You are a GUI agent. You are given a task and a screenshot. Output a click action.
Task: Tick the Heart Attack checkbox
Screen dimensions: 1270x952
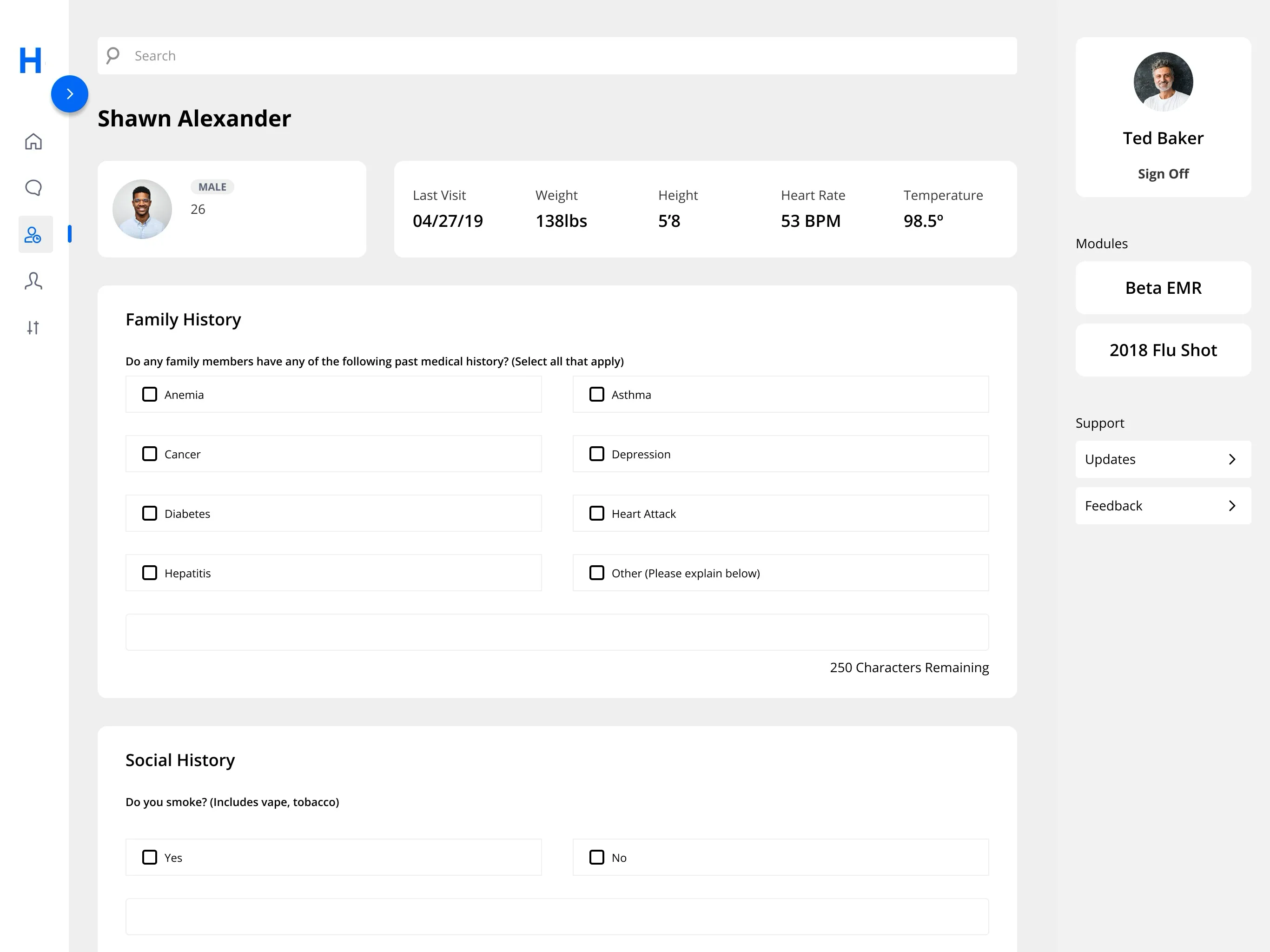pos(596,513)
